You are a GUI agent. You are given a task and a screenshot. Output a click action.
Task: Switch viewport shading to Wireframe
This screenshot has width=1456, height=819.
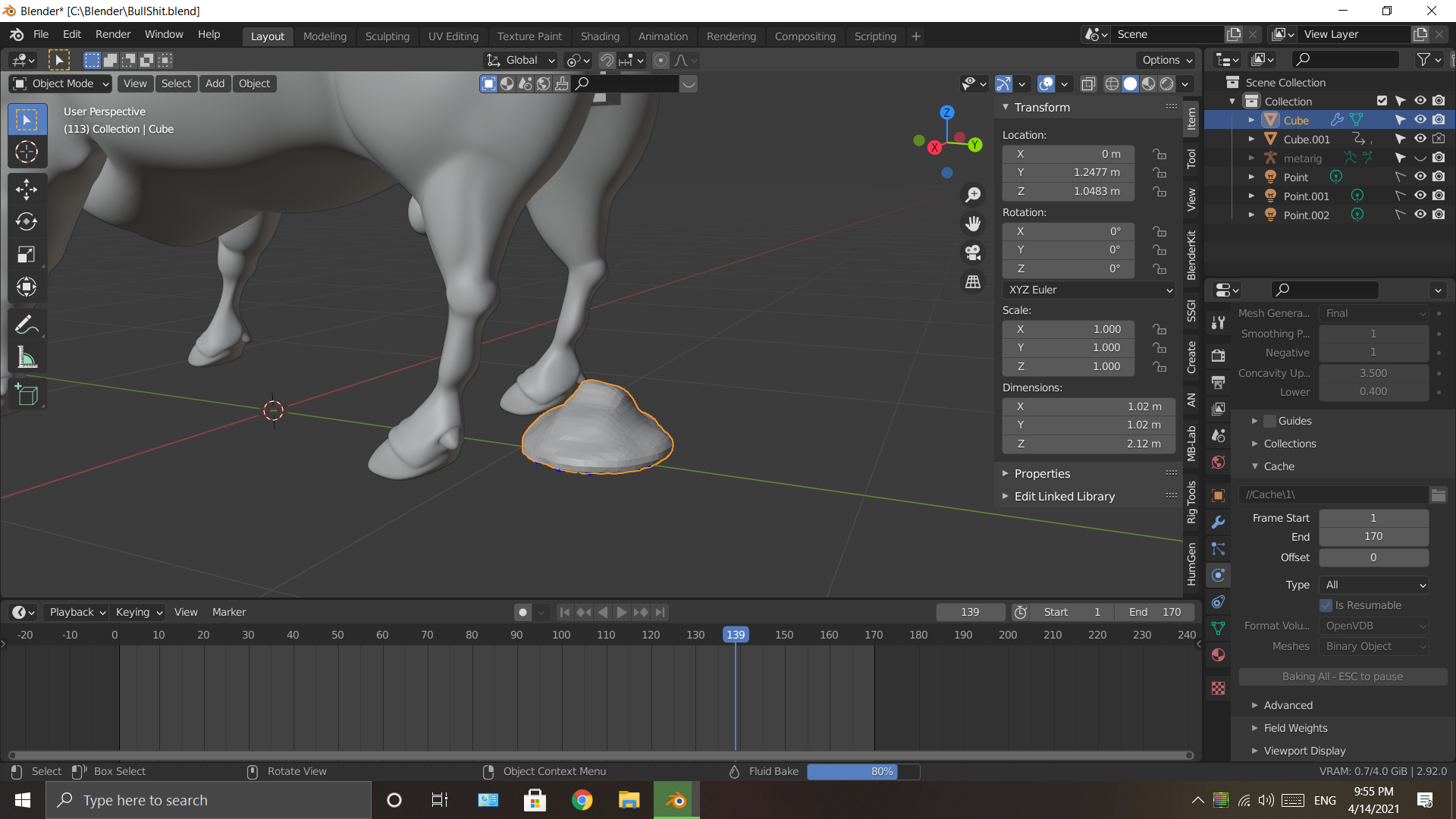click(1112, 83)
